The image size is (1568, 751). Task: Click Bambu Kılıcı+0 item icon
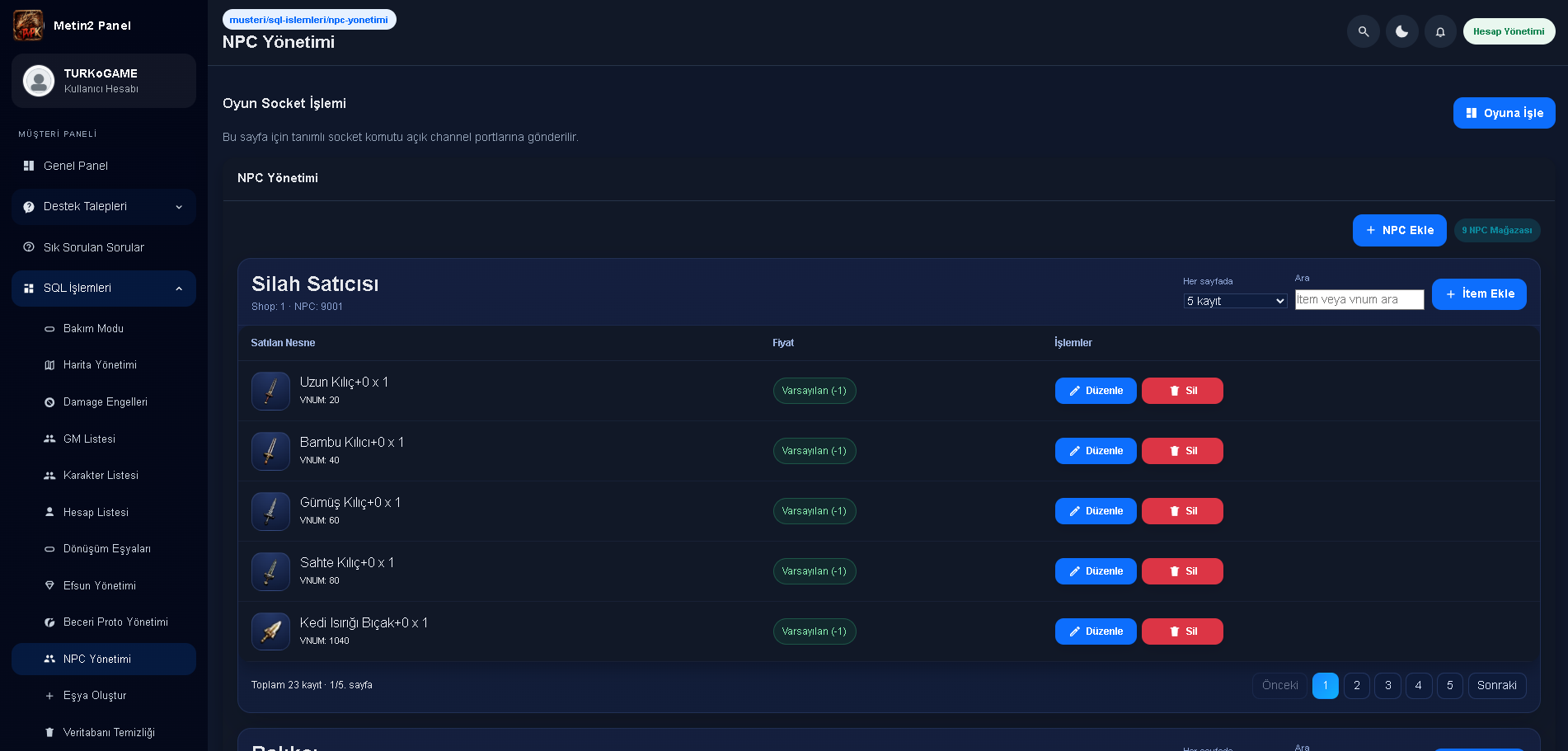coord(270,451)
